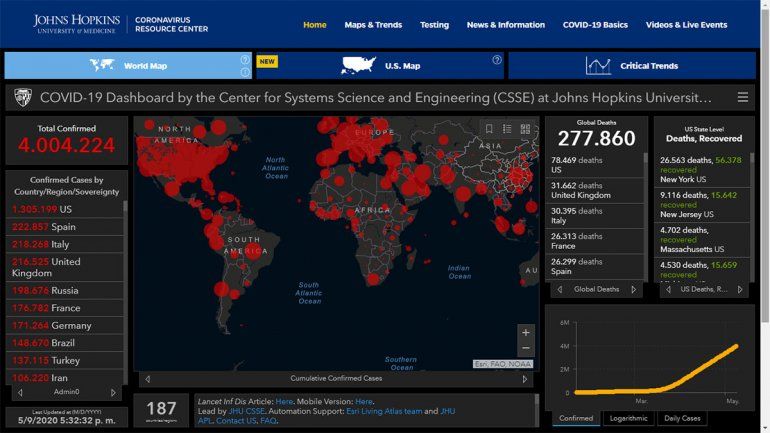Open the Testing navigation item
The image size is (770, 433).
pyautogui.click(x=434, y=25)
